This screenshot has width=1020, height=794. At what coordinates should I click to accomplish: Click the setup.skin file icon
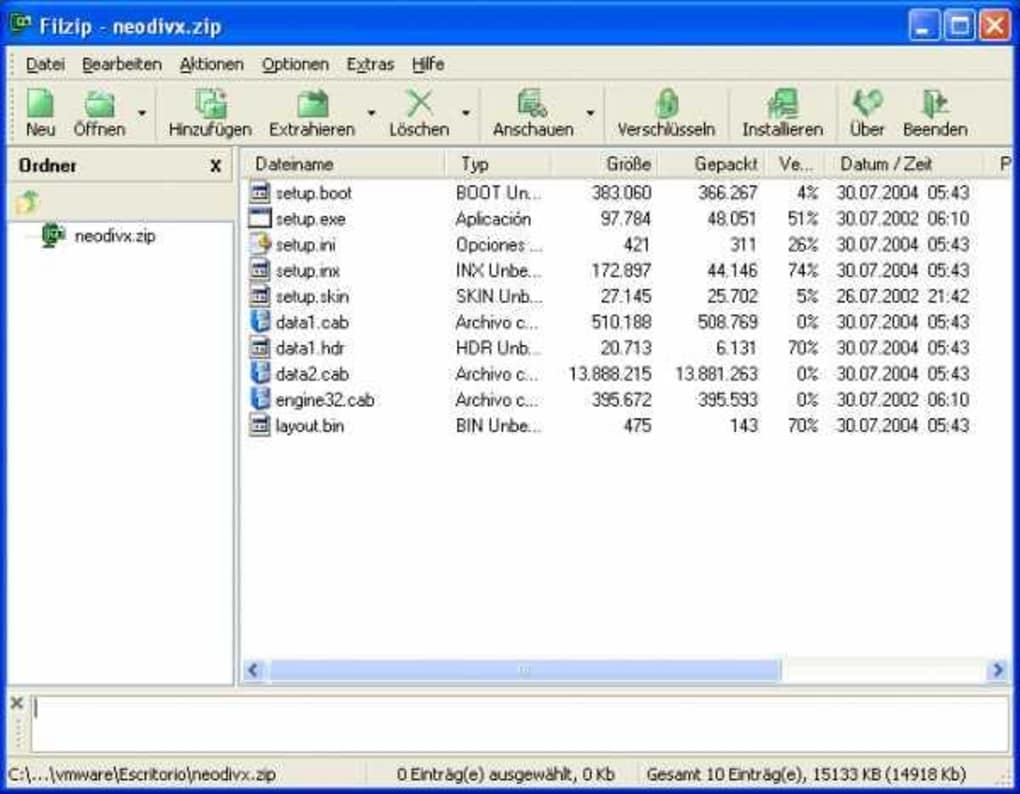point(260,297)
